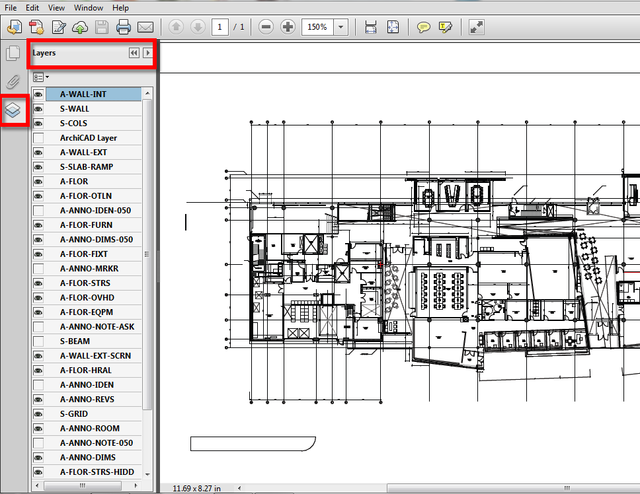Open the View menu
This screenshot has height=494, width=640.
57,7
